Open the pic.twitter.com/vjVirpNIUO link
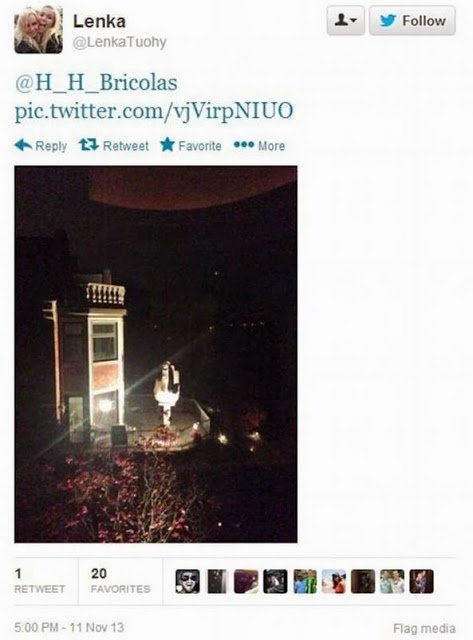This screenshot has height=640, width=473. coord(154,111)
